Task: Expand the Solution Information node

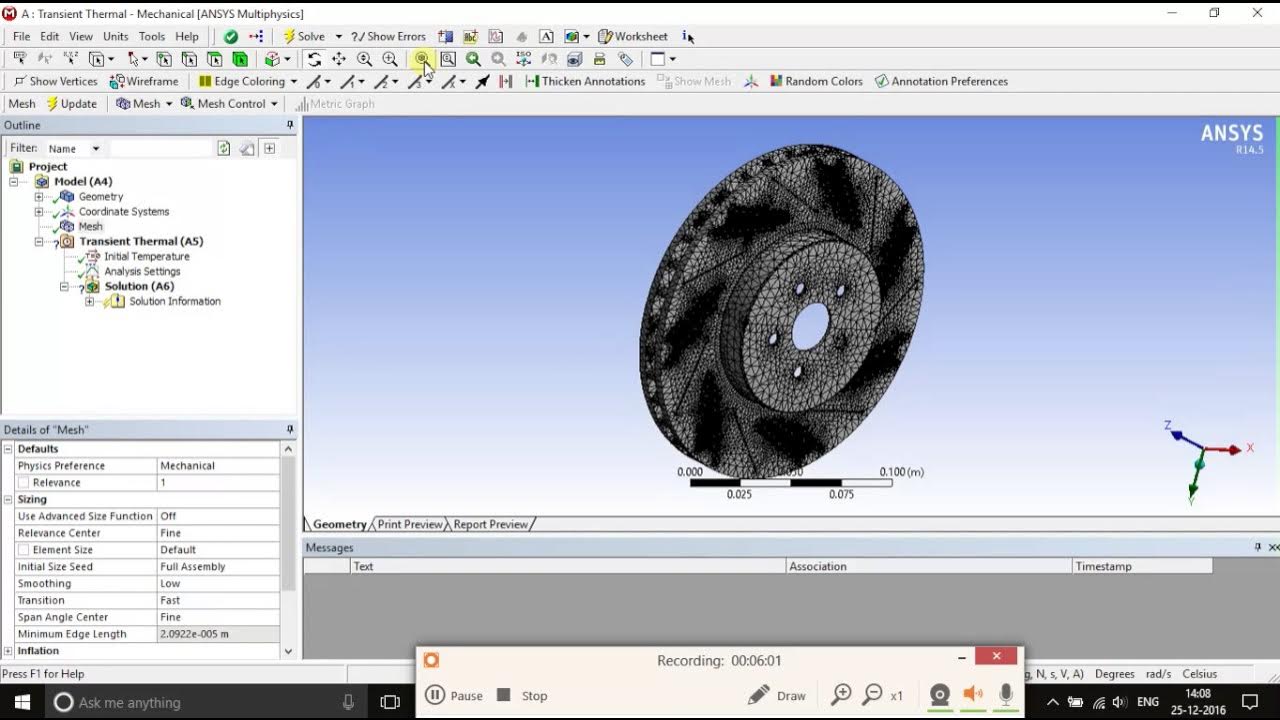Action: click(89, 302)
